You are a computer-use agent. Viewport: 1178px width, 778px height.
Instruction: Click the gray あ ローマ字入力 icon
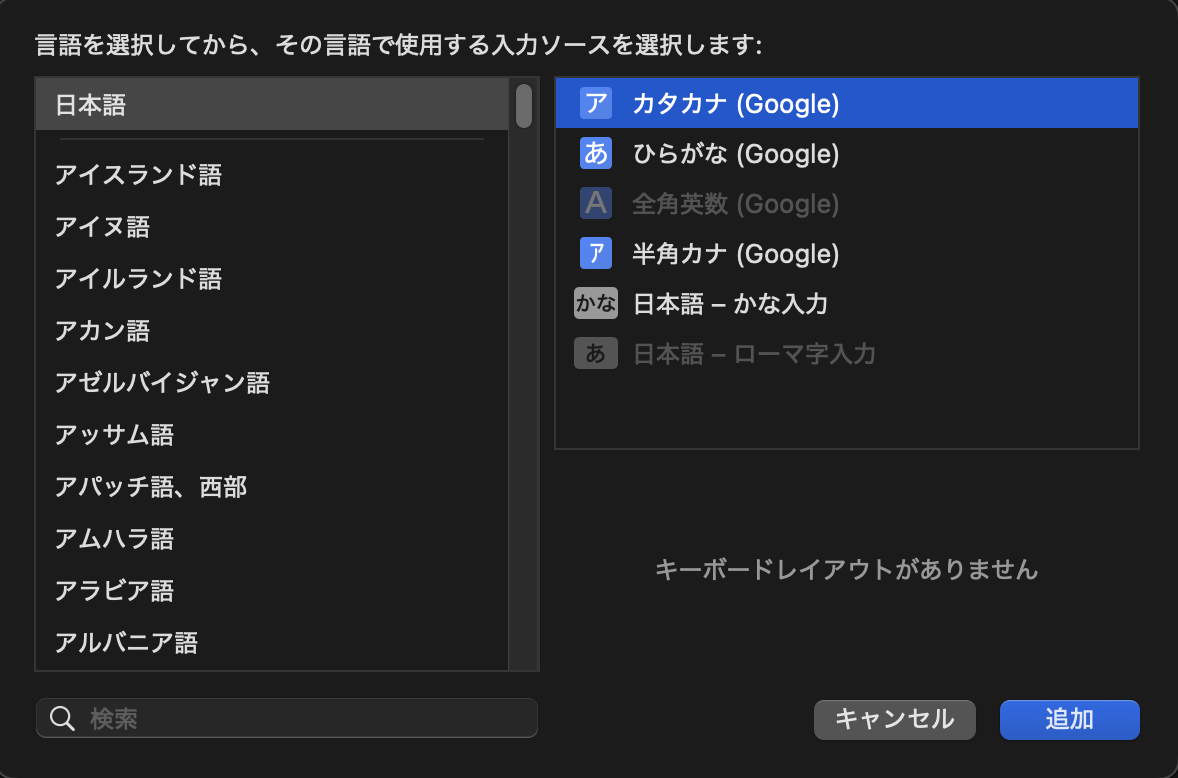click(596, 353)
